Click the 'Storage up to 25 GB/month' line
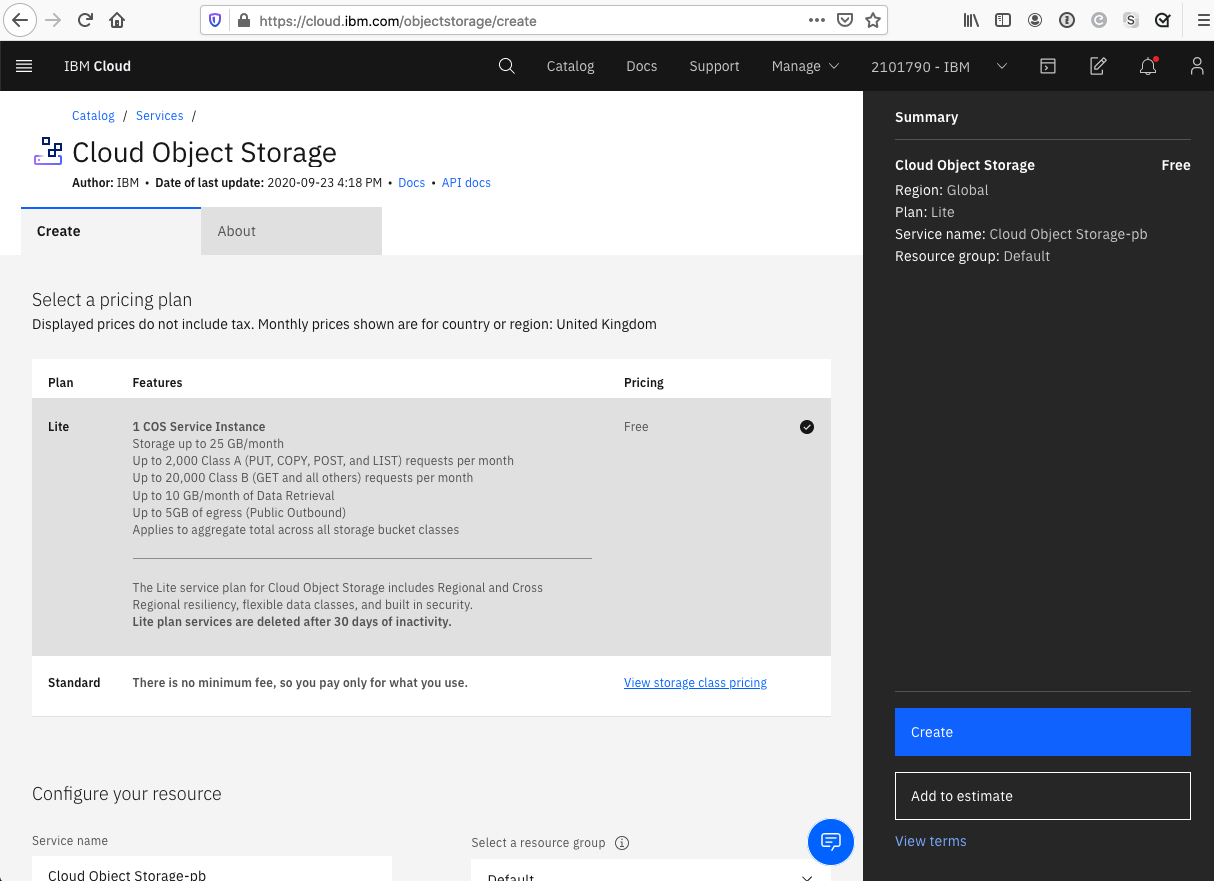The image size is (1214, 881). pos(208,444)
